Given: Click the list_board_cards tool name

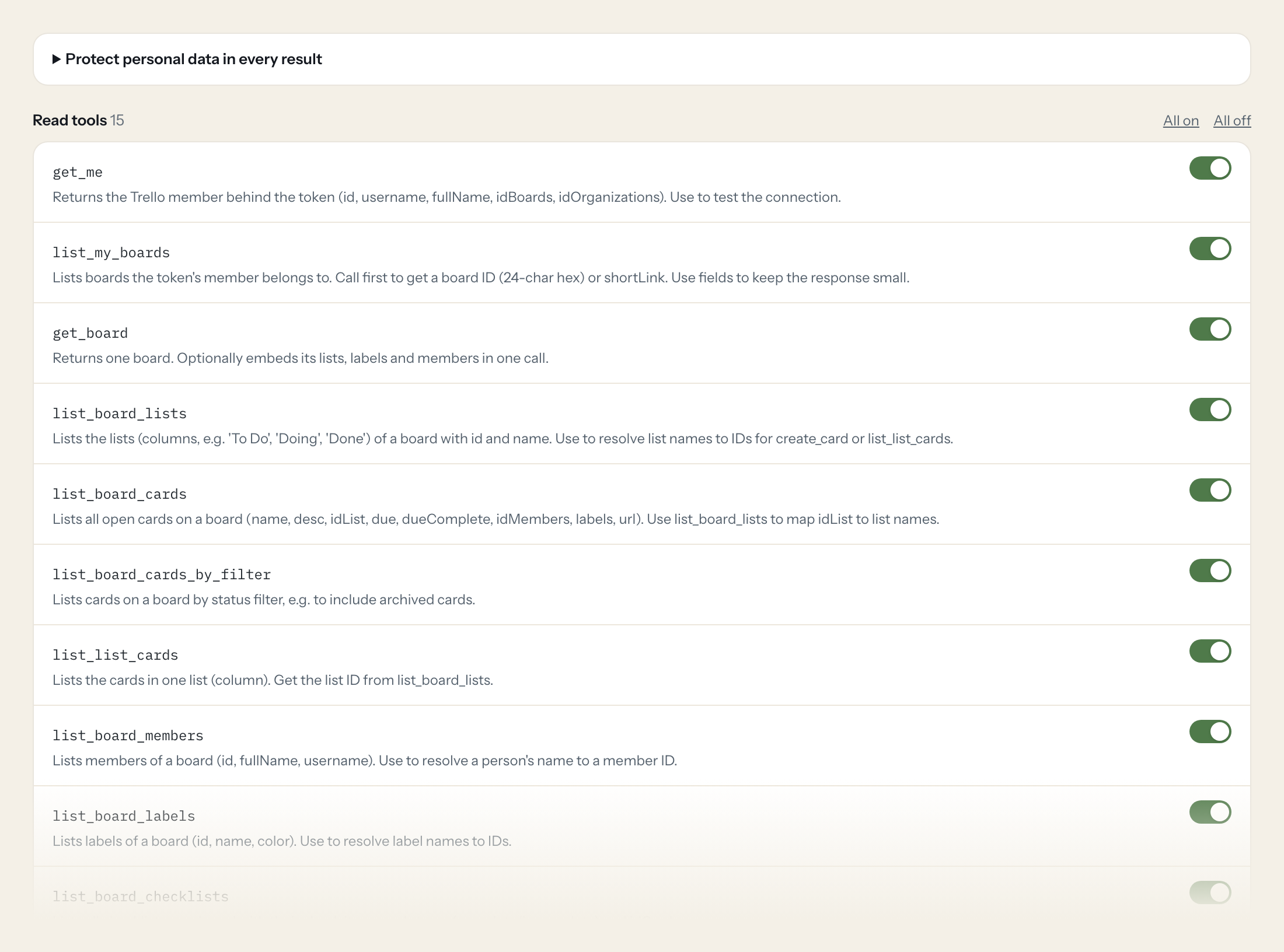Looking at the screenshot, I should tap(120, 494).
